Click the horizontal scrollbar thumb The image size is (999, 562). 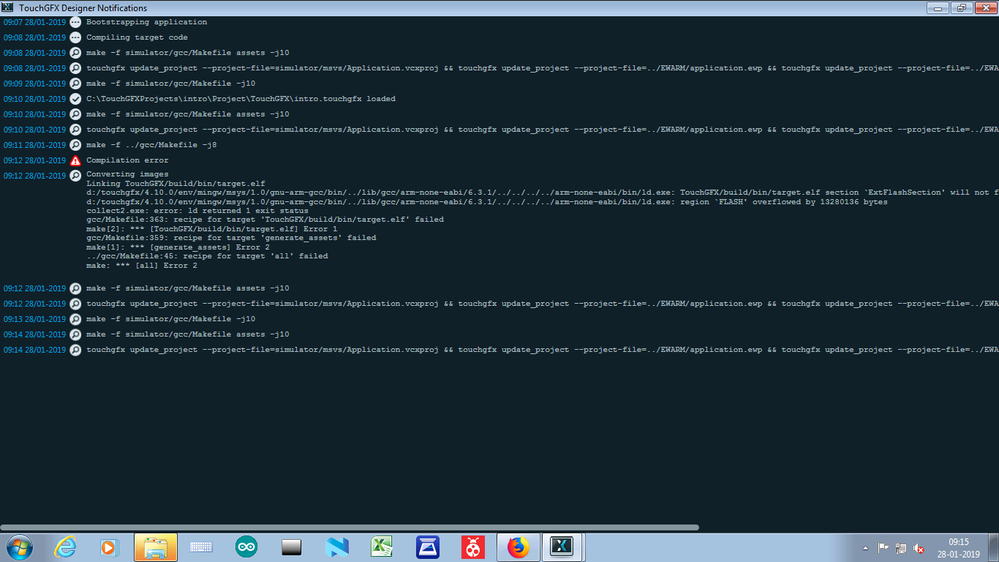[350, 528]
